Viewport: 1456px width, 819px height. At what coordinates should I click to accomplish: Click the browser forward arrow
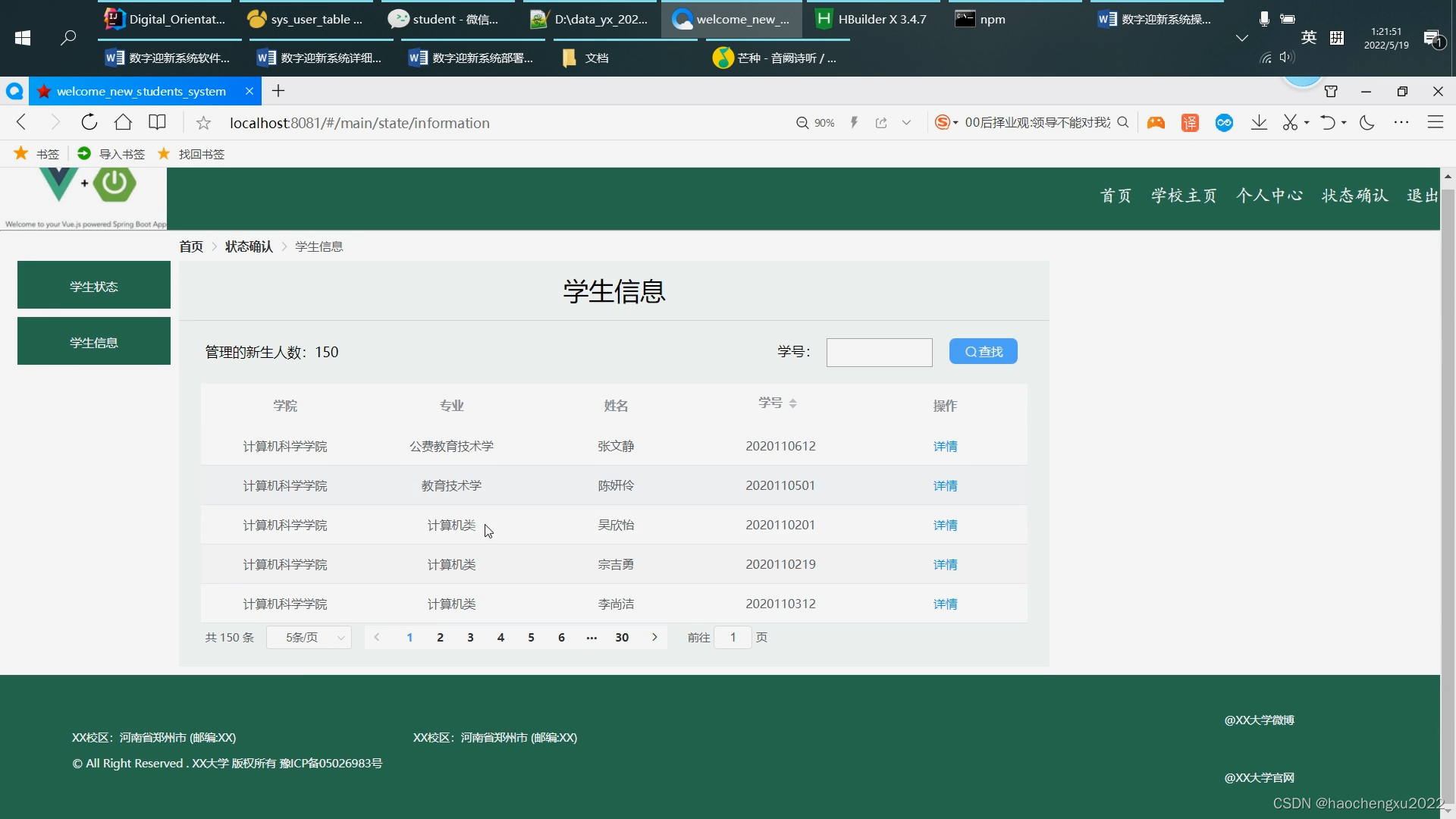pos(55,122)
